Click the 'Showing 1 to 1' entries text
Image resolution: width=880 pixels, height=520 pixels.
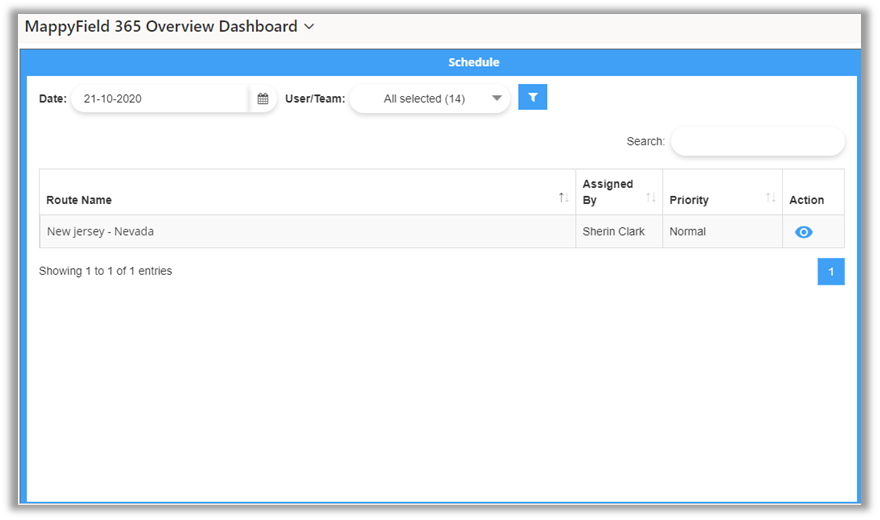click(x=105, y=271)
